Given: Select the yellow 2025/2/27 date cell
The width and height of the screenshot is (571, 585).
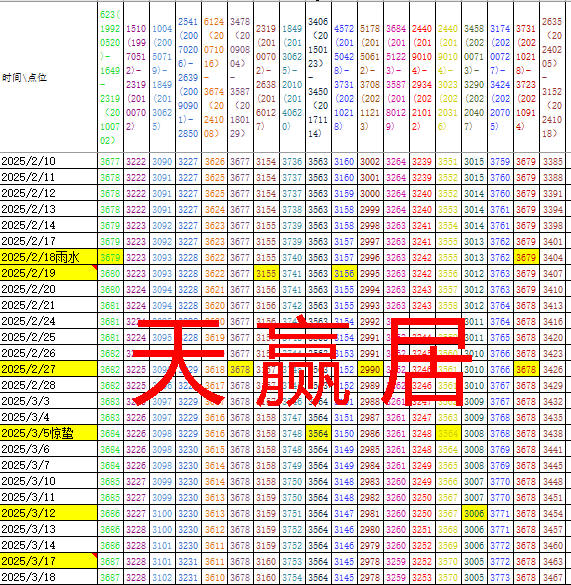Looking at the screenshot, I should coord(49,369).
